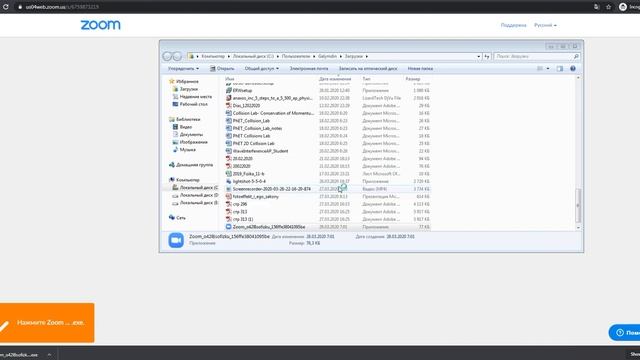The width and height of the screenshot is (640, 360).
Task: Click Пользователи in the address breadcrumb
Action: [296, 56]
